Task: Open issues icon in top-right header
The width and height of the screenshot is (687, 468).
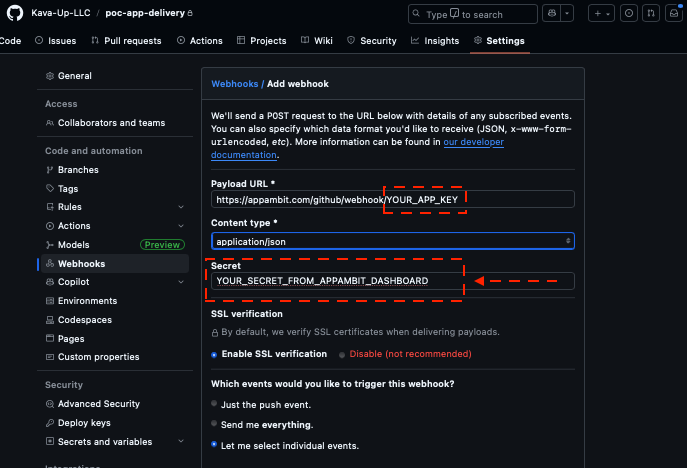Action: pos(628,14)
